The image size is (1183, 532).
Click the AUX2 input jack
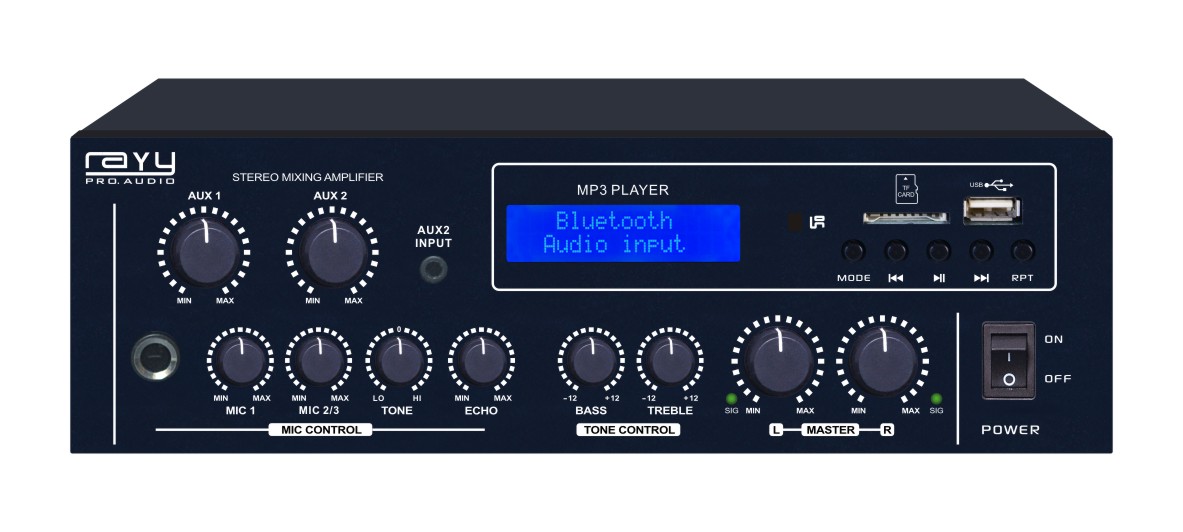click(433, 268)
